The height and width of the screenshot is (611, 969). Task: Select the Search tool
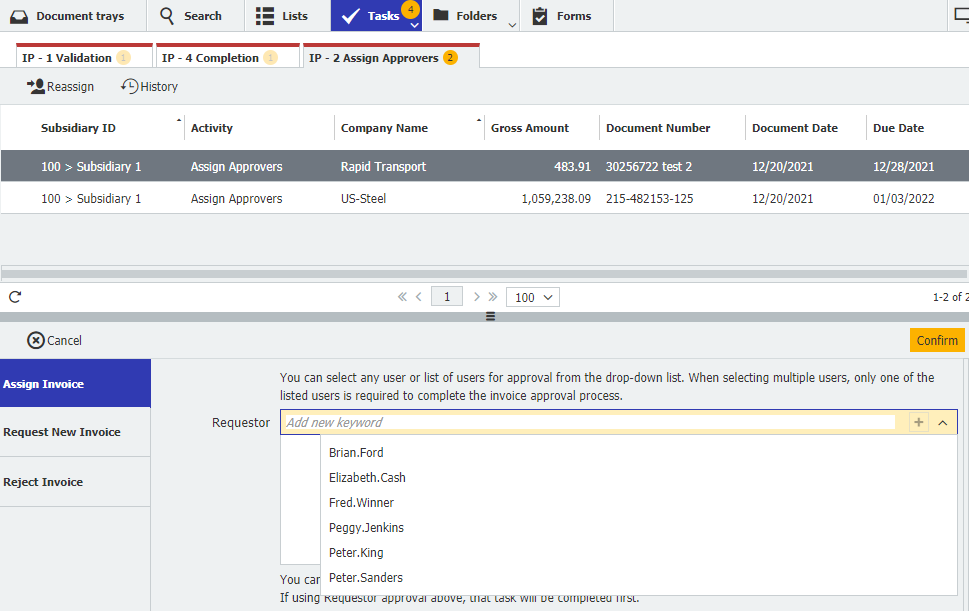click(194, 15)
